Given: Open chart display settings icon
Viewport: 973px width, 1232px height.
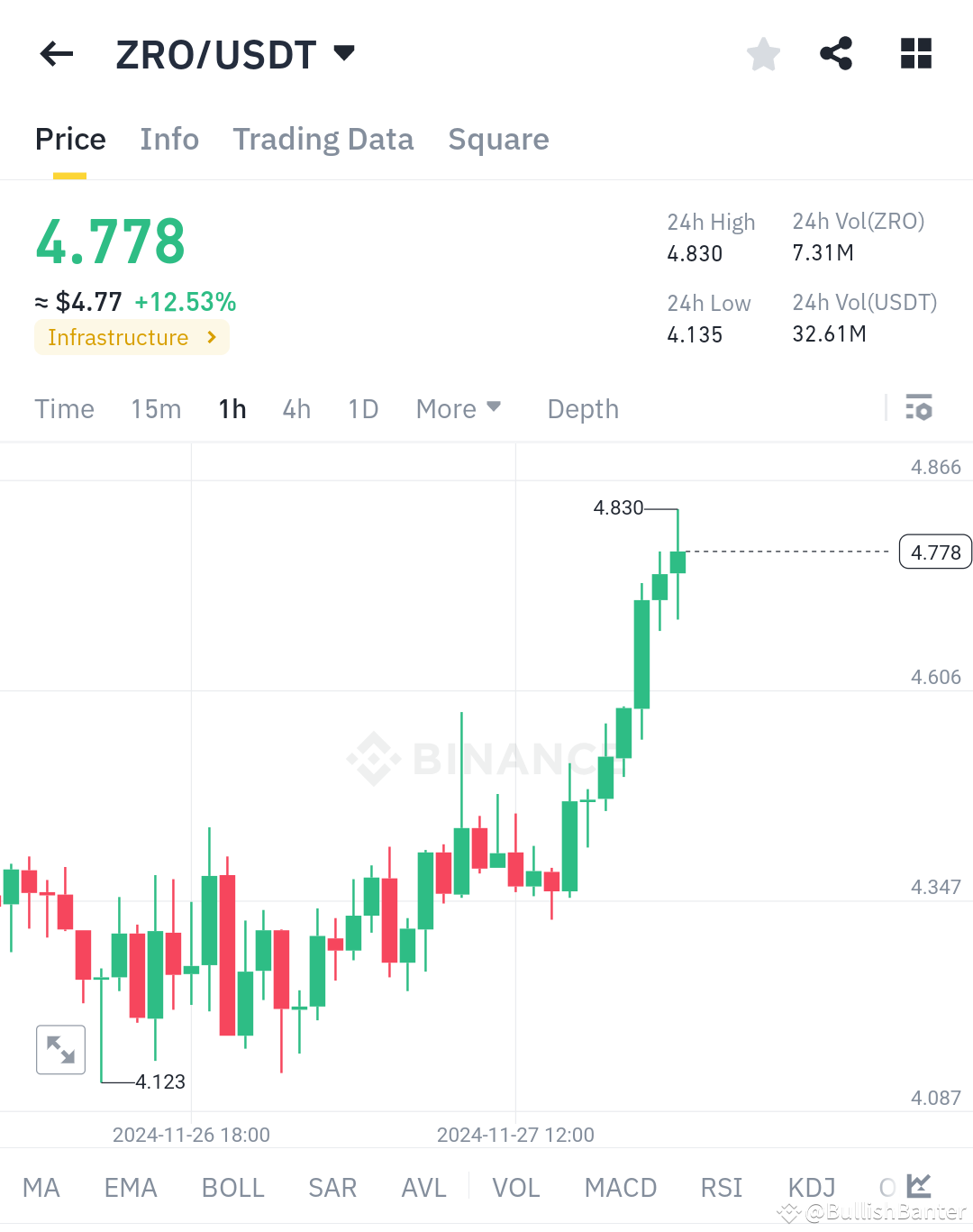Looking at the screenshot, I should point(920,408).
